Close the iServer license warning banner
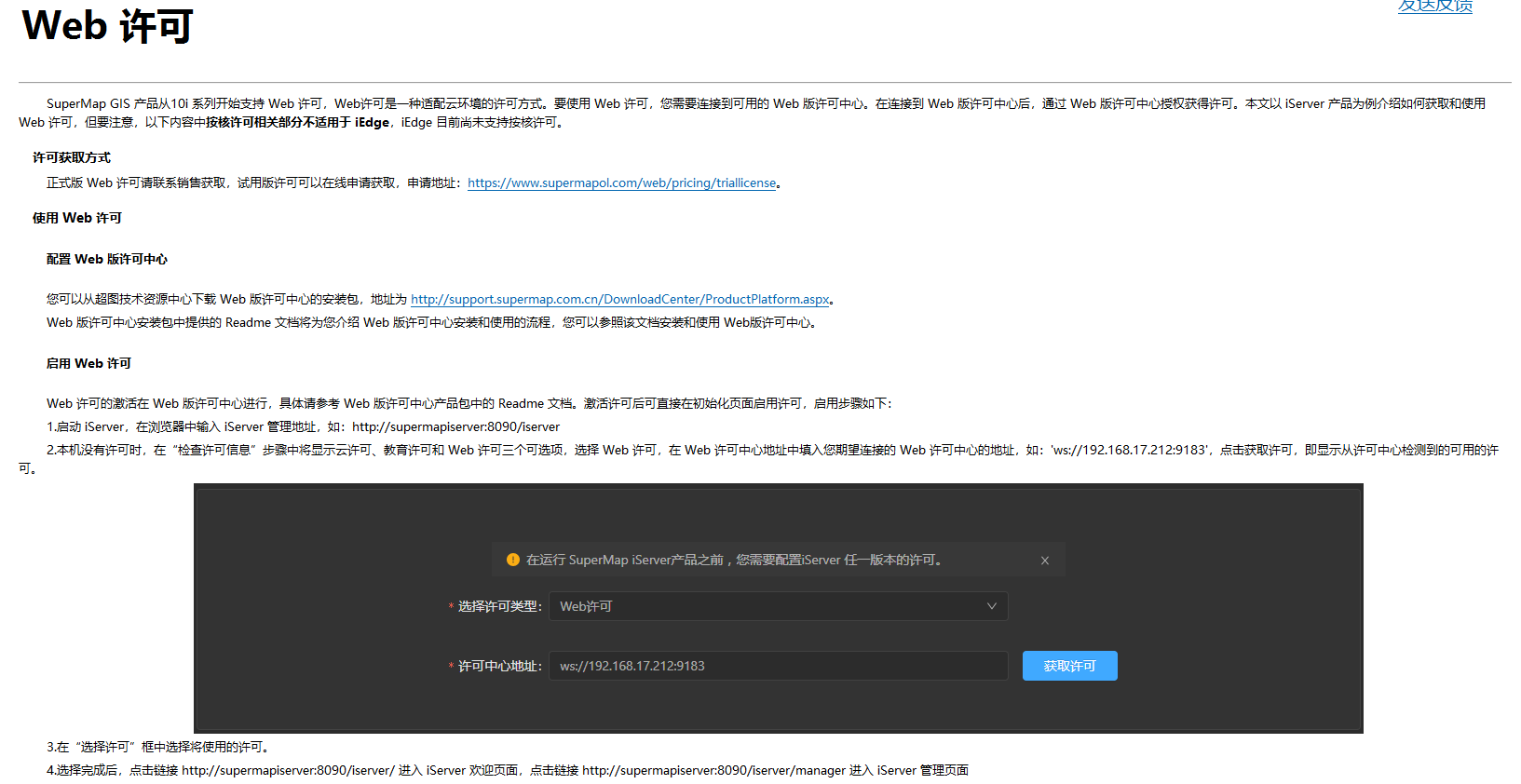1521x784 pixels. coord(1045,561)
